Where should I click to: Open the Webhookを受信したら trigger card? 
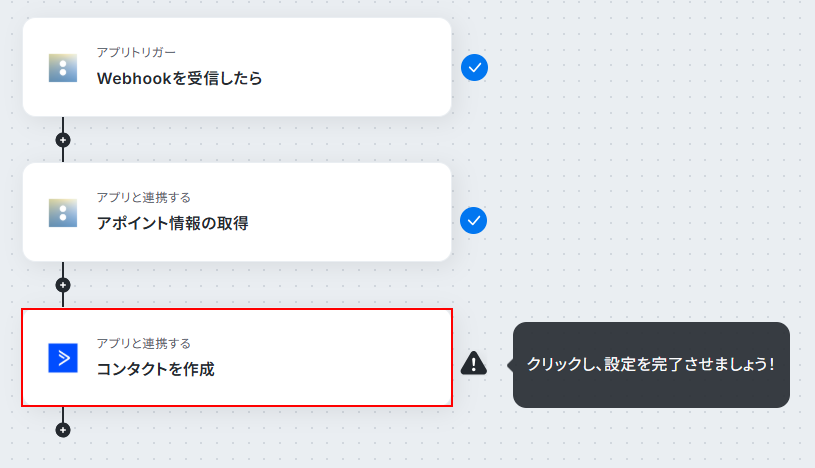(x=237, y=67)
